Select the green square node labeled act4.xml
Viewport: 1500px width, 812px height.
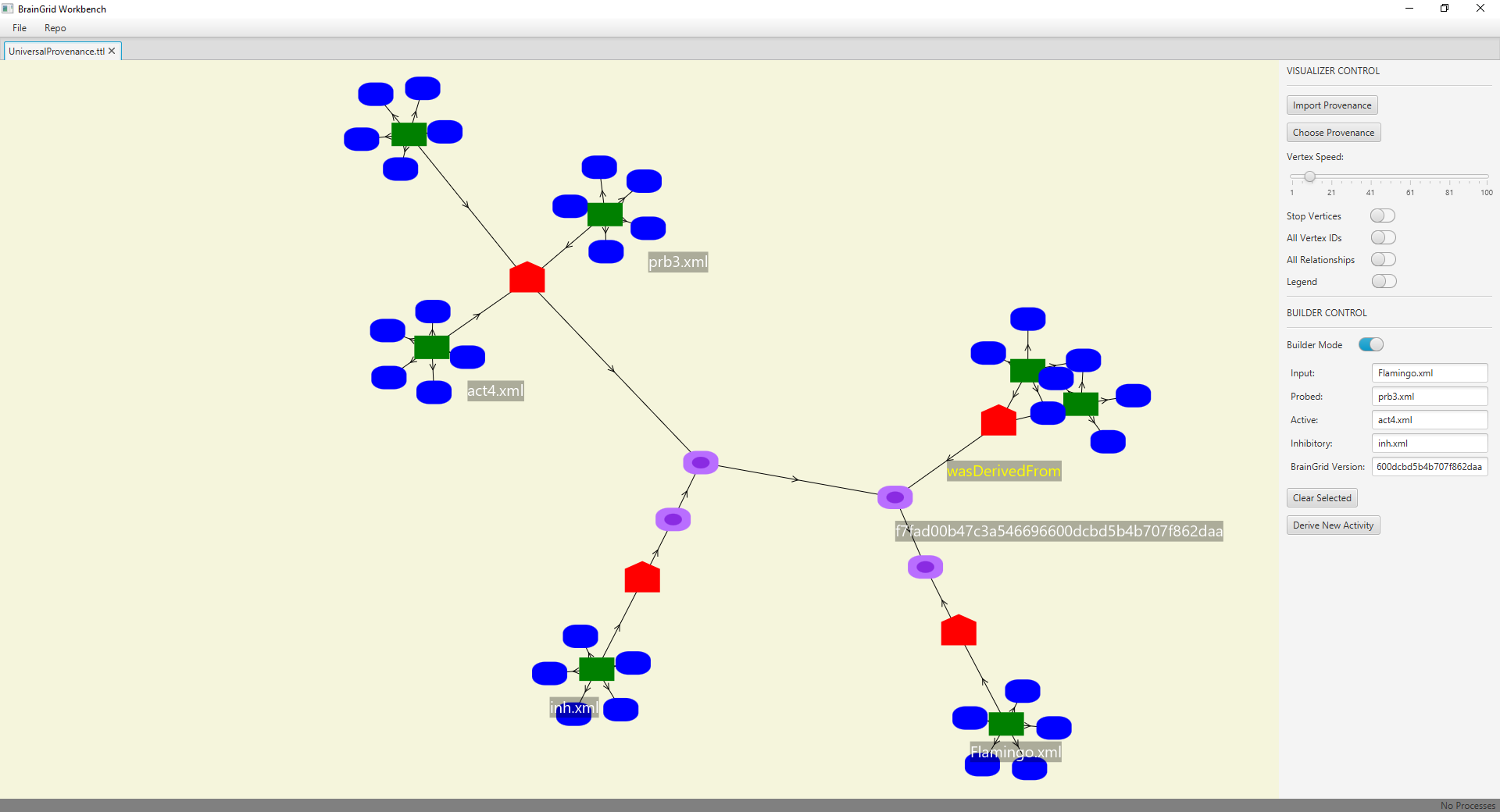431,347
